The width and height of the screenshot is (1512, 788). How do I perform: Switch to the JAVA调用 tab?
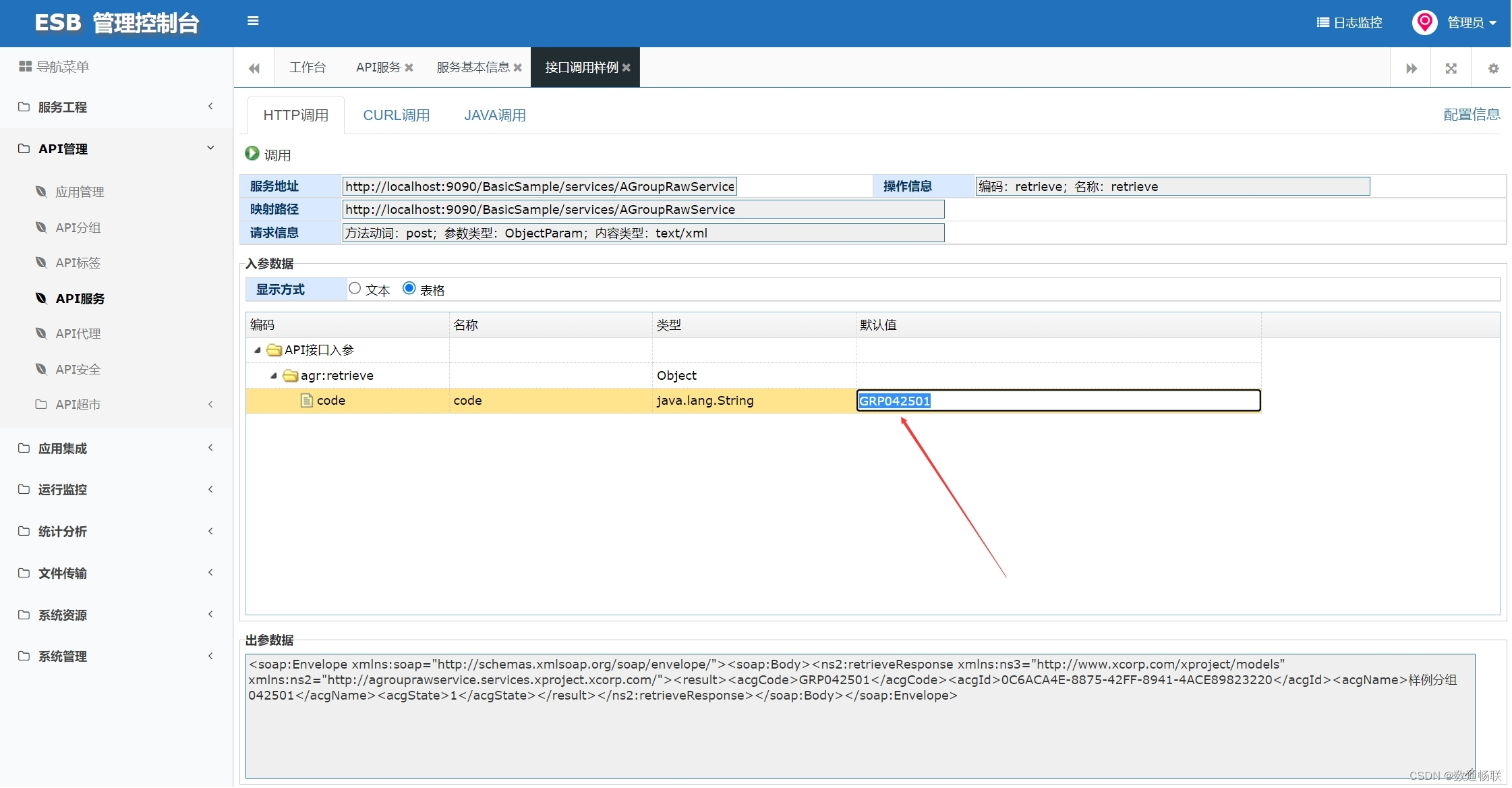pyautogui.click(x=495, y=115)
